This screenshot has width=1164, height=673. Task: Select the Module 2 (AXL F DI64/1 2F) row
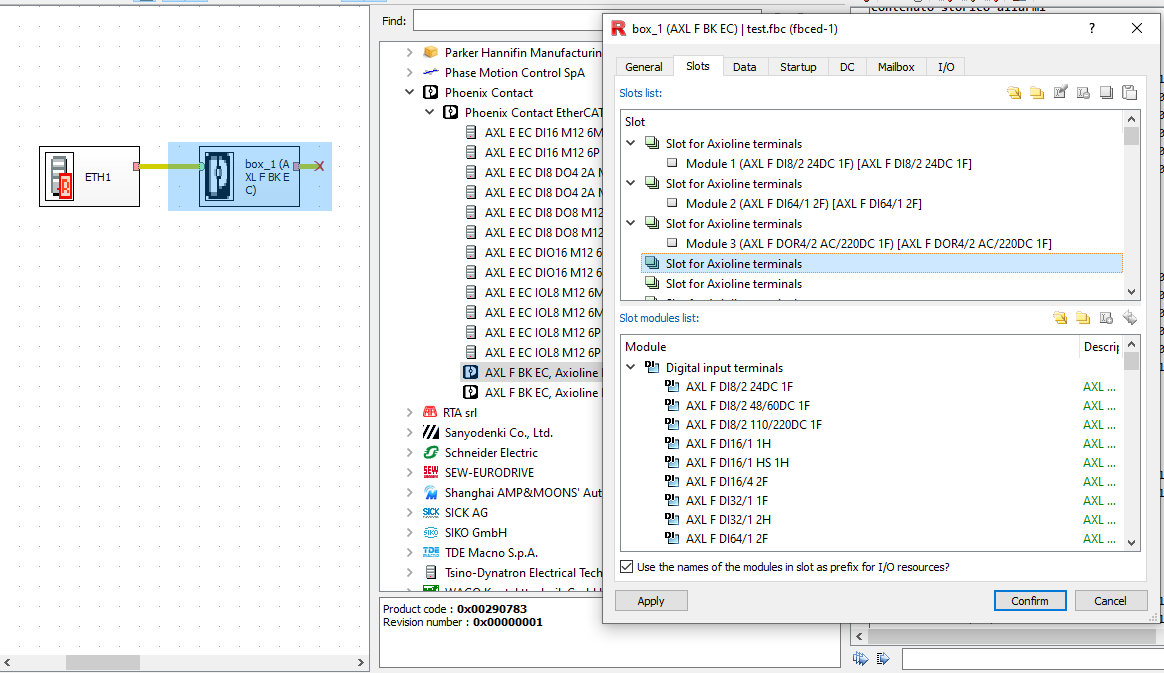(803, 203)
